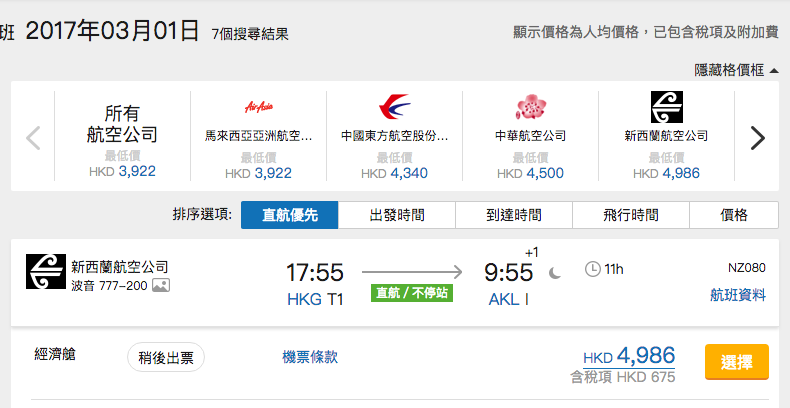
Task: Click the Air New Zealand logo on flight NZ080
Action: [x=46, y=271]
